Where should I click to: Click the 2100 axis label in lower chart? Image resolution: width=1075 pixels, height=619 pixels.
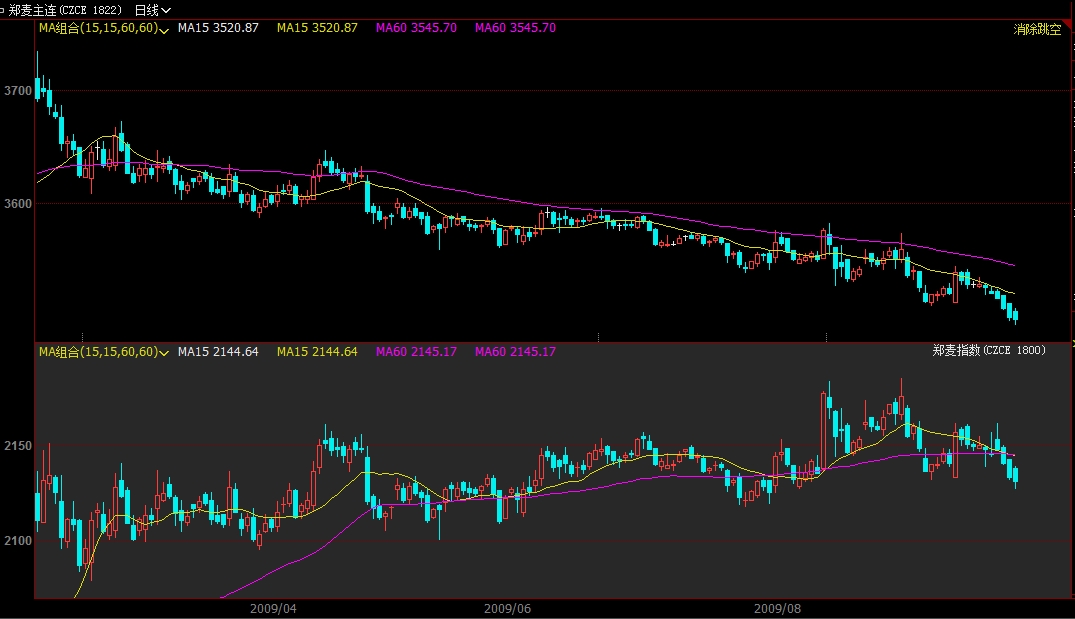click(x=18, y=541)
